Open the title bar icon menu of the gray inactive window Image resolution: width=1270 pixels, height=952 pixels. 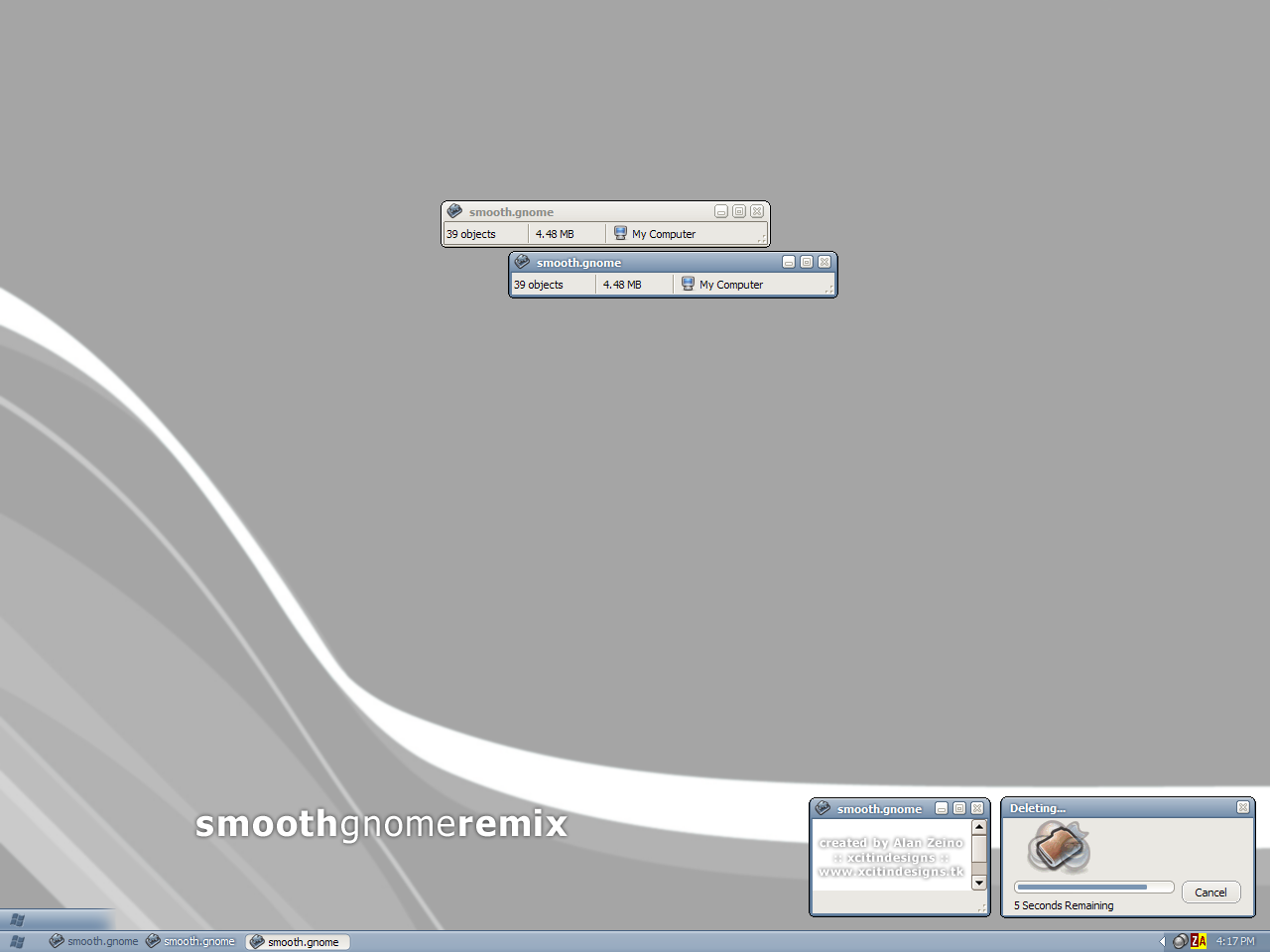[454, 212]
